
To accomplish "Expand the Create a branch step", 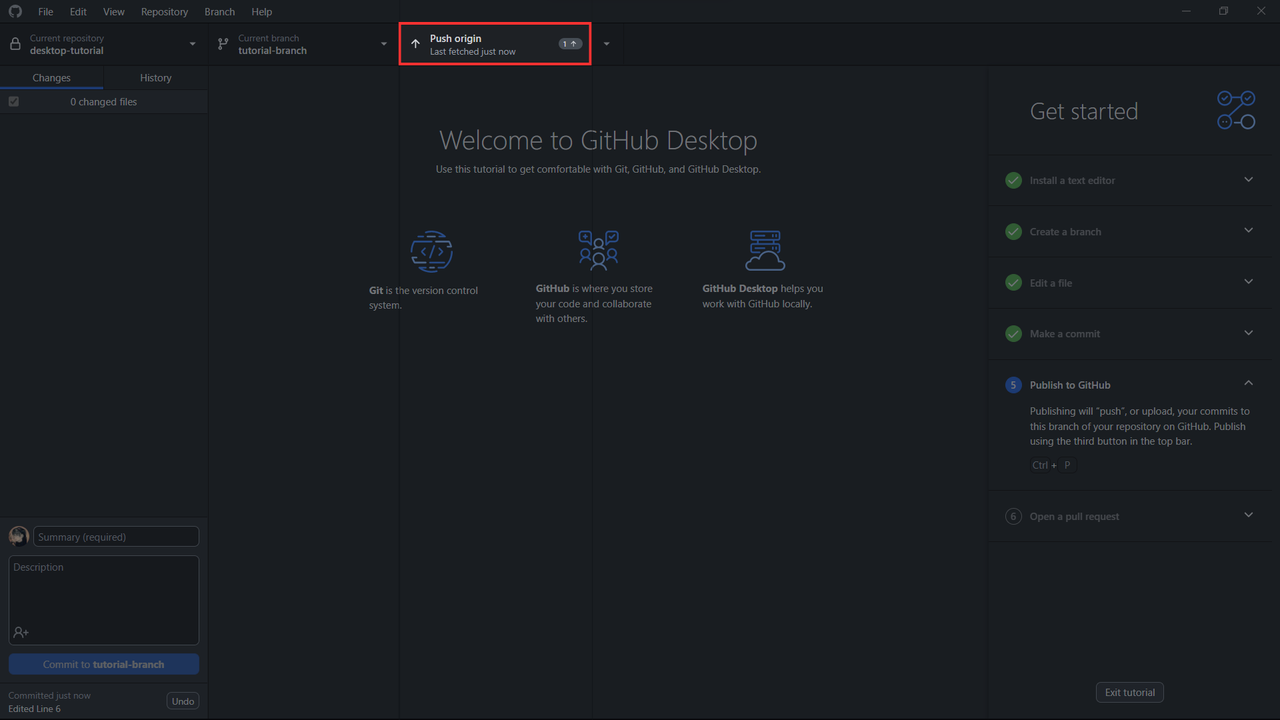I will tap(1248, 231).
